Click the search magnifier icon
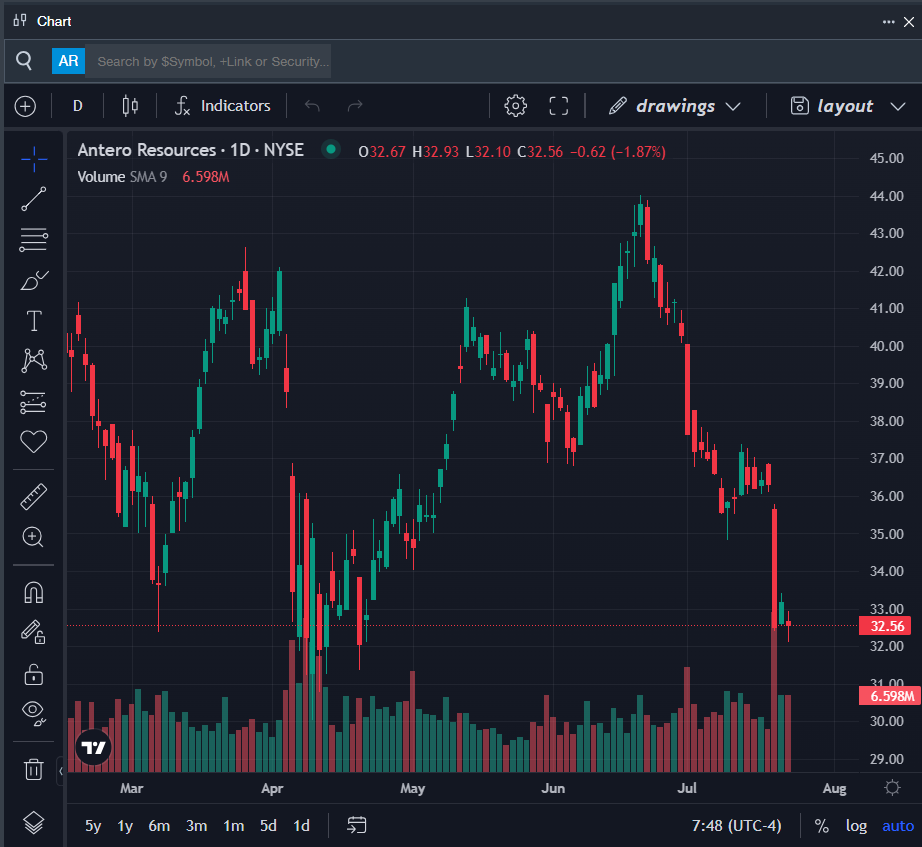The image size is (922, 847). [24, 61]
